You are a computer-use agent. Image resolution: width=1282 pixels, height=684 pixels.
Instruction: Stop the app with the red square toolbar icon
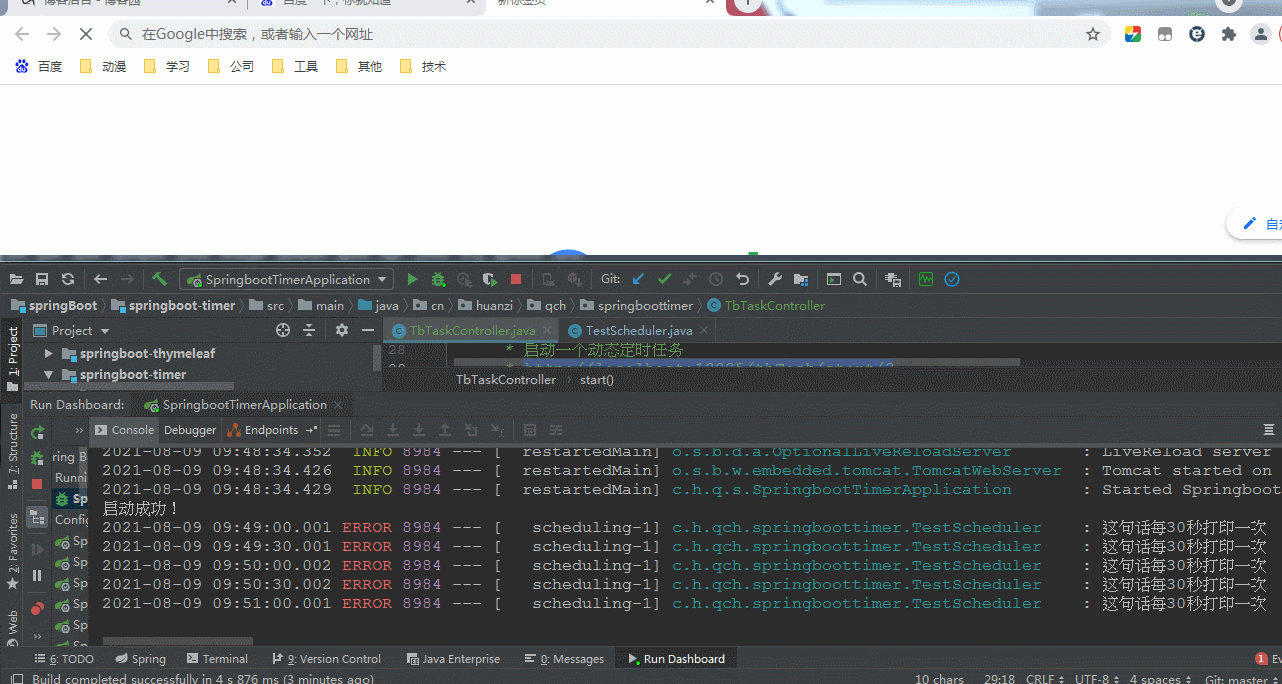coord(516,280)
